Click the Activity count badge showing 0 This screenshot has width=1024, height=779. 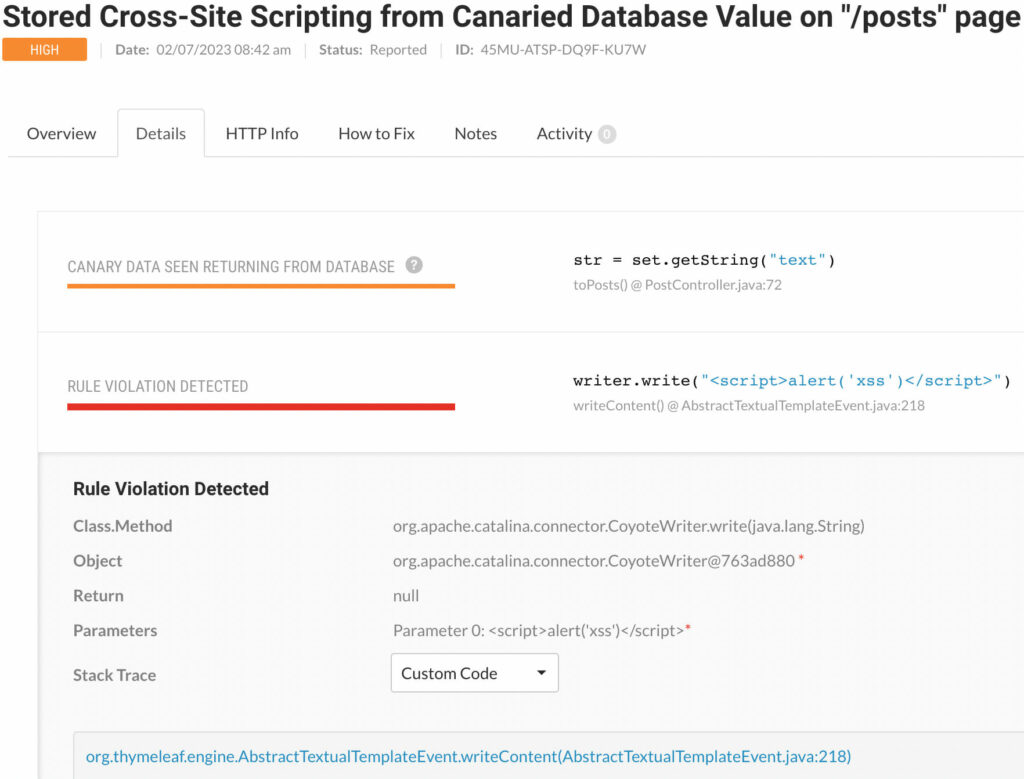pos(607,134)
